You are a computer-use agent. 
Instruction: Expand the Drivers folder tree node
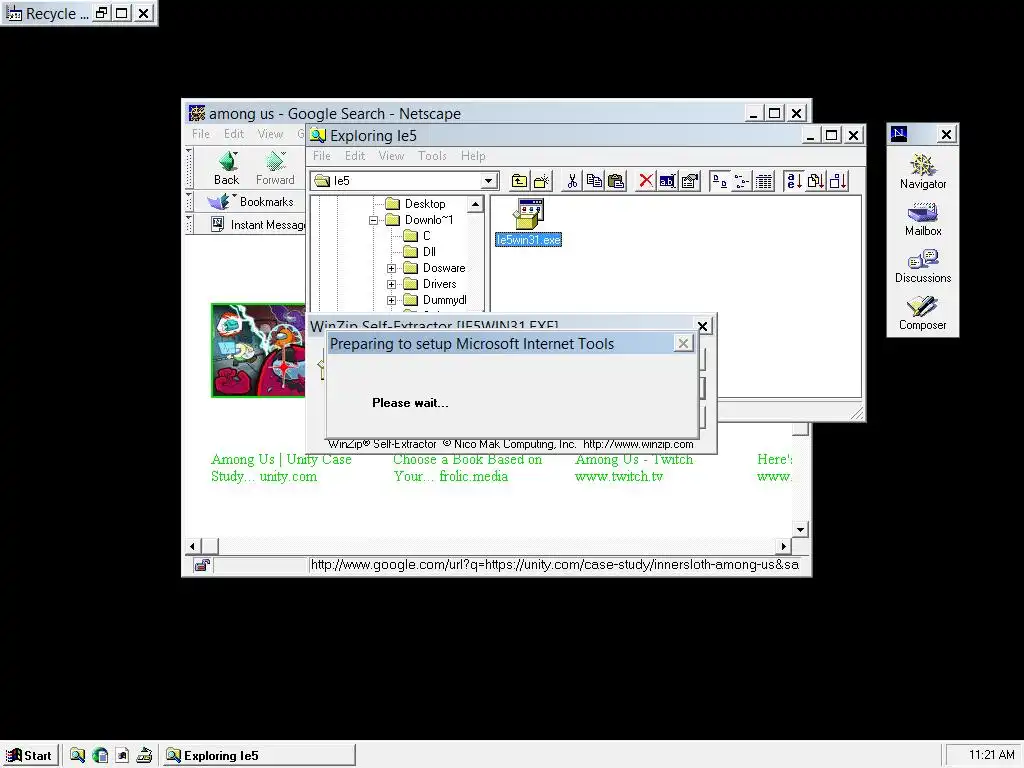(x=391, y=284)
